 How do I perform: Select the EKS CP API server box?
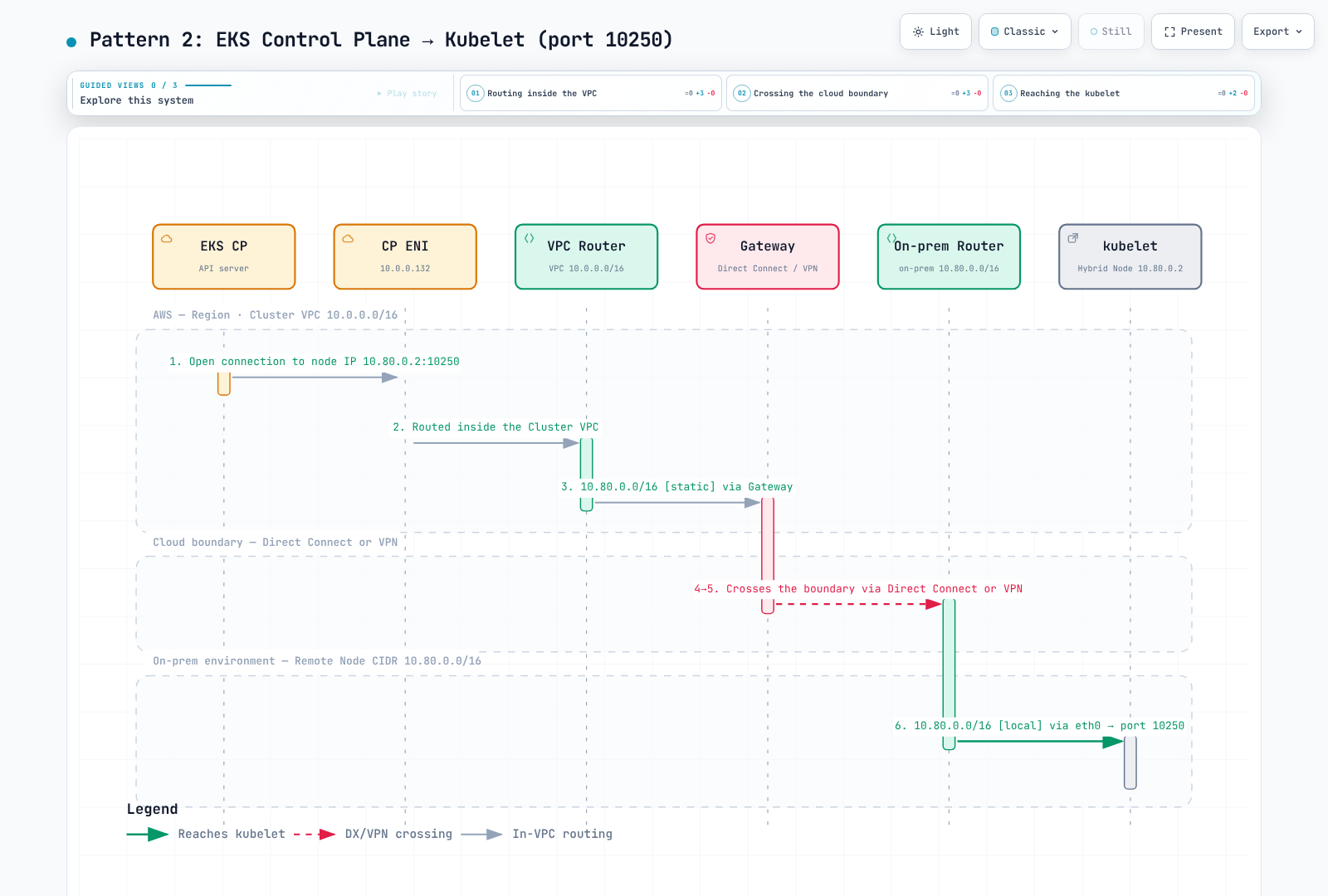point(224,256)
